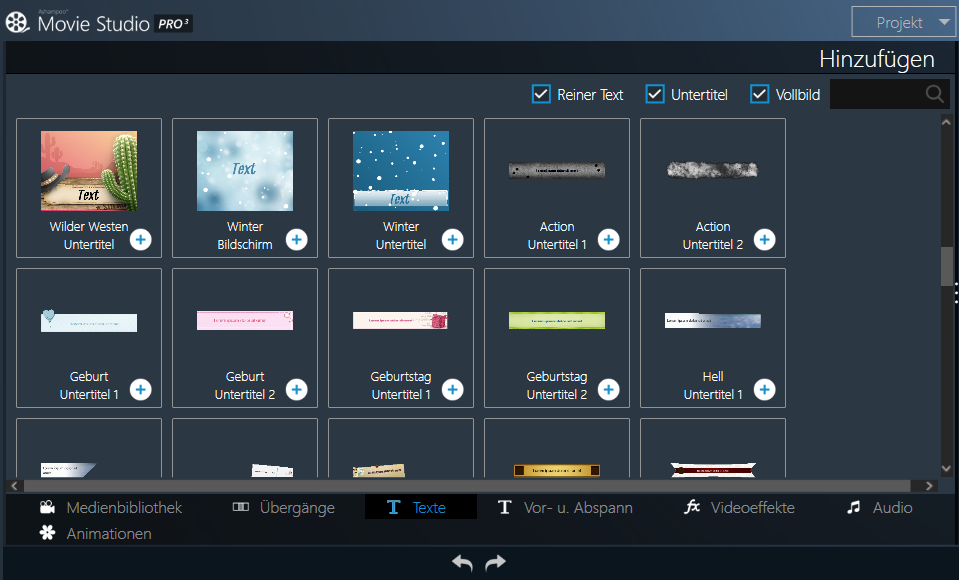Click the Movie Studio film reel logo
Screen dimensions: 959x580
click(x=17, y=23)
